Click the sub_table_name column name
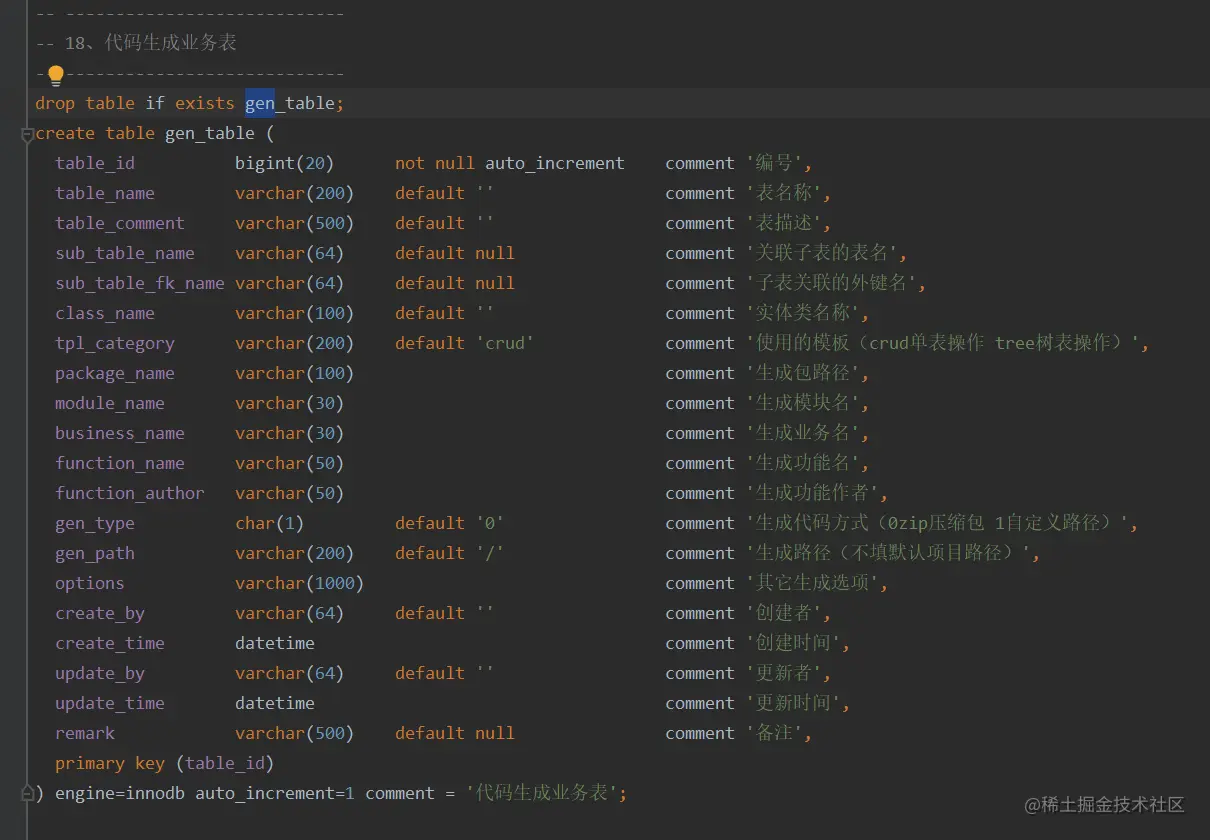 coord(125,253)
